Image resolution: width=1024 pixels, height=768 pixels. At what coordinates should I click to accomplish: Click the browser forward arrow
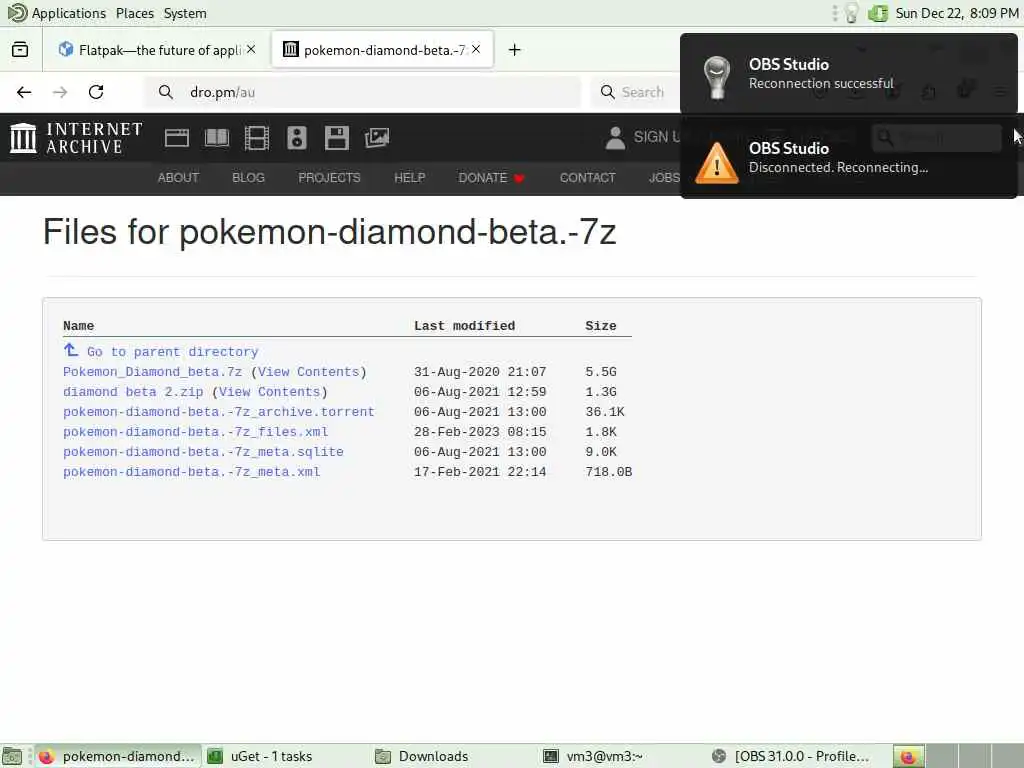tap(60, 92)
